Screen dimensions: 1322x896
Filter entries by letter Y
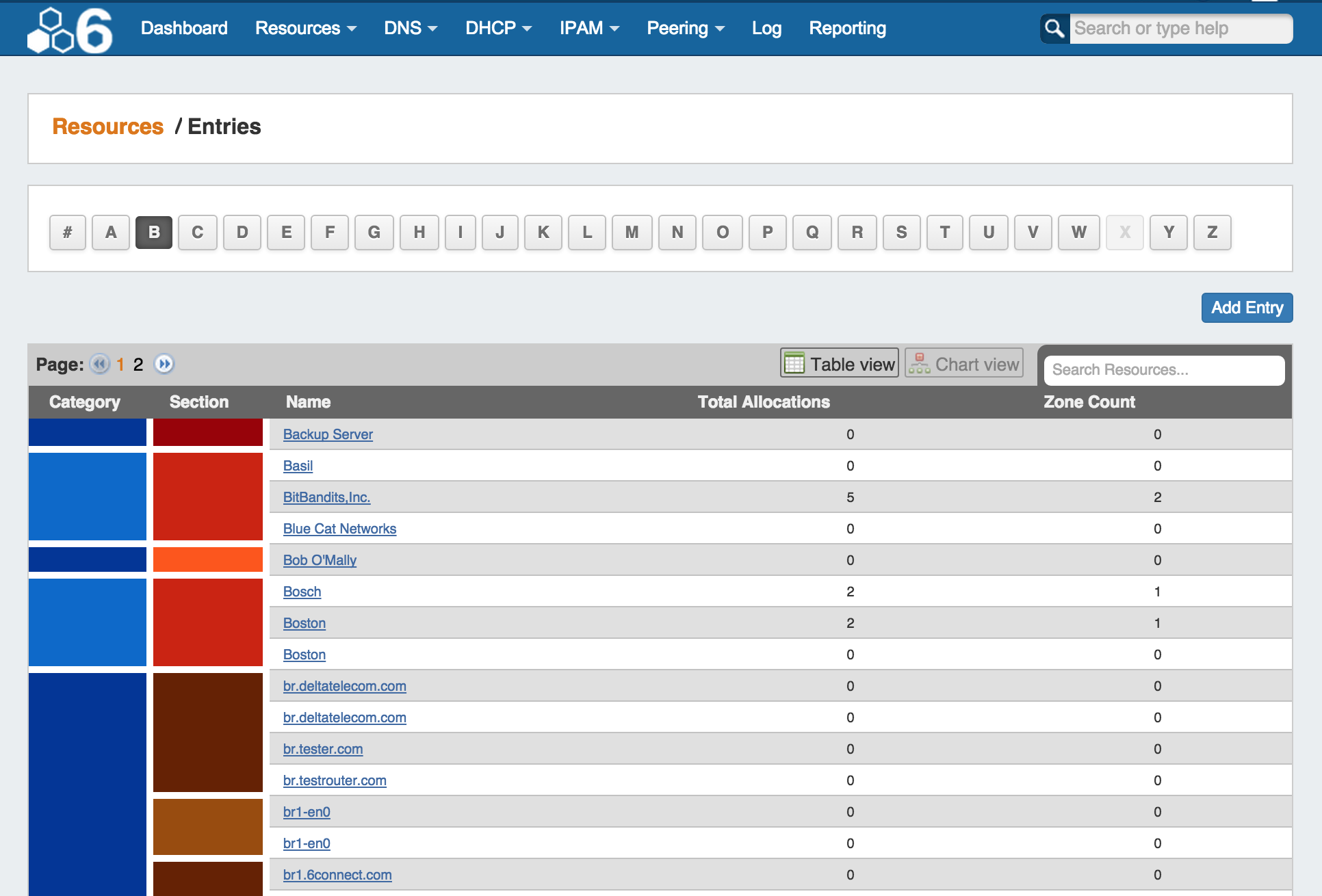click(x=1169, y=233)
